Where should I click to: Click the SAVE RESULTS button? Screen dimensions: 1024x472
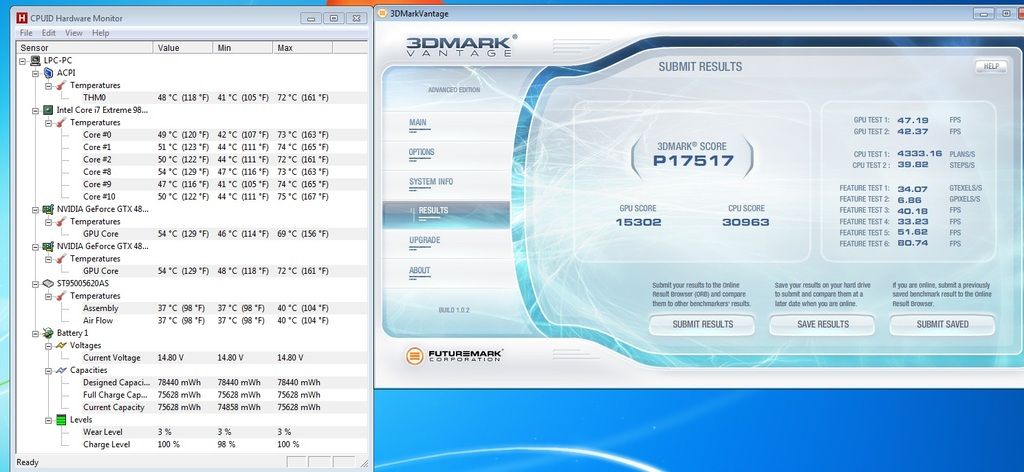(x=822, y=324)
